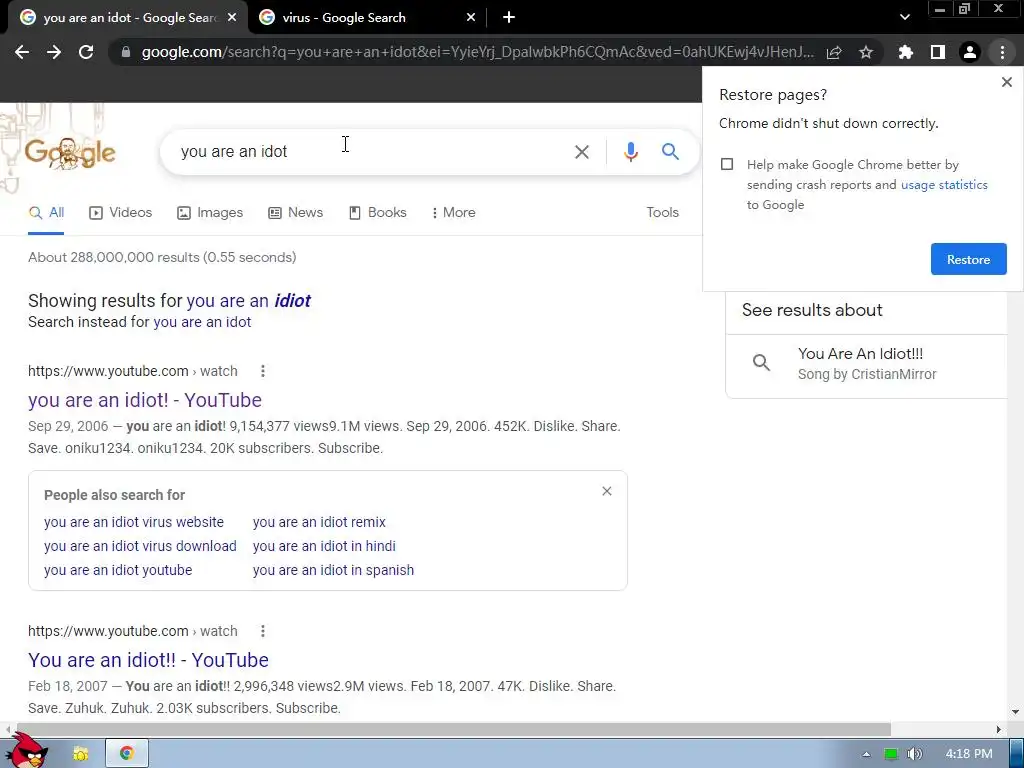Select 'you are an idiot in spanish'
The image size is (1024, 768).
(x=333, y=570)
